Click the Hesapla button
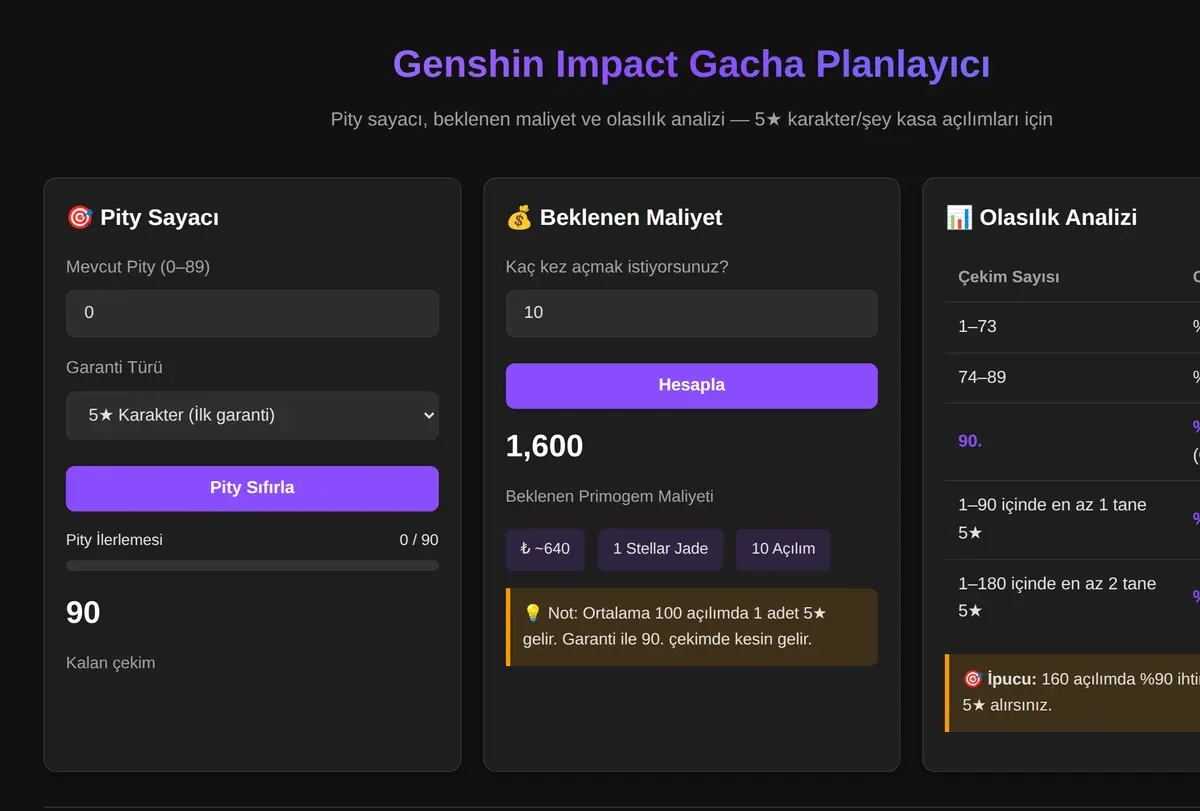 click(692, 386)
